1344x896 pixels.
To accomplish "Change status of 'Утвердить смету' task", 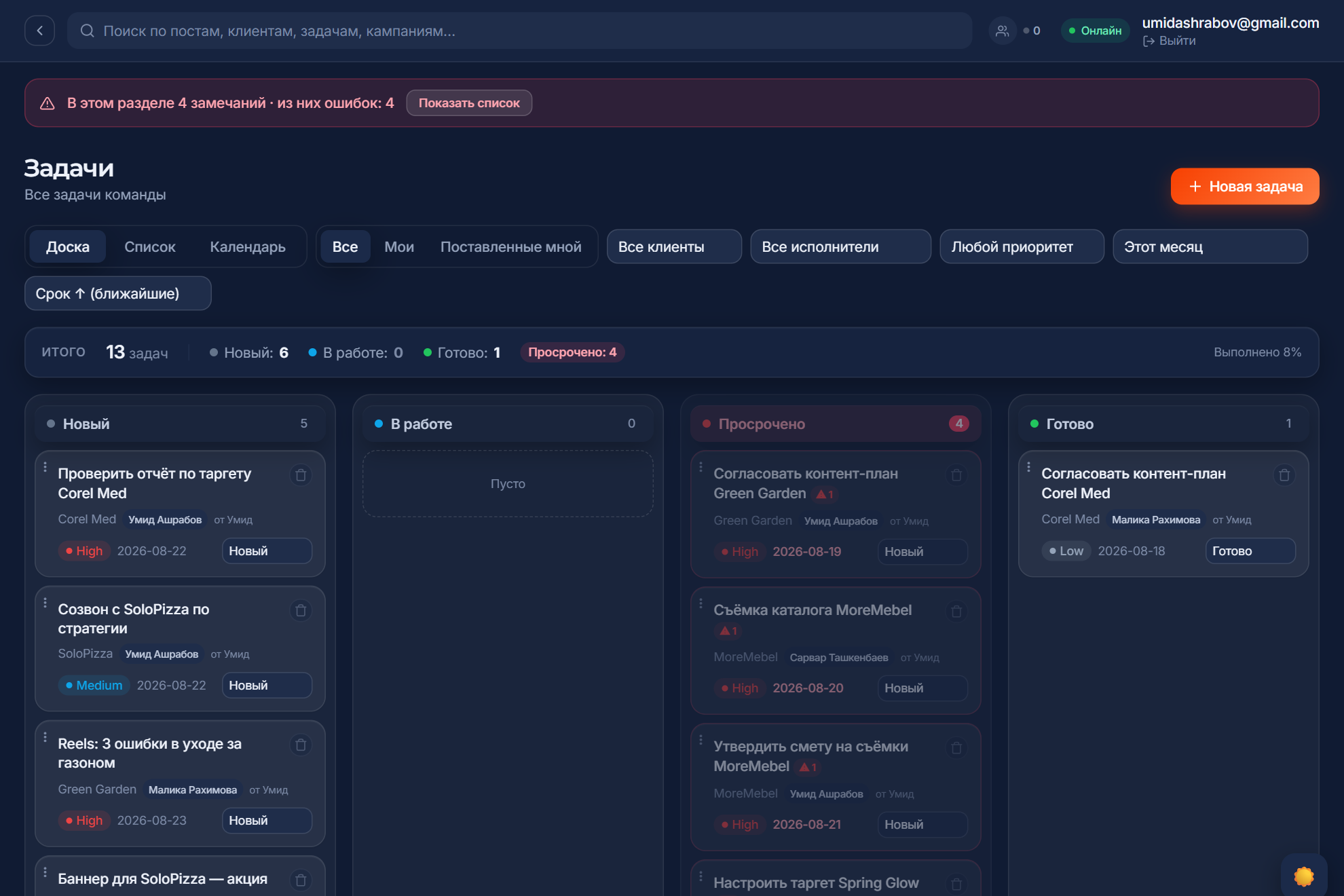I will point(922,825).
